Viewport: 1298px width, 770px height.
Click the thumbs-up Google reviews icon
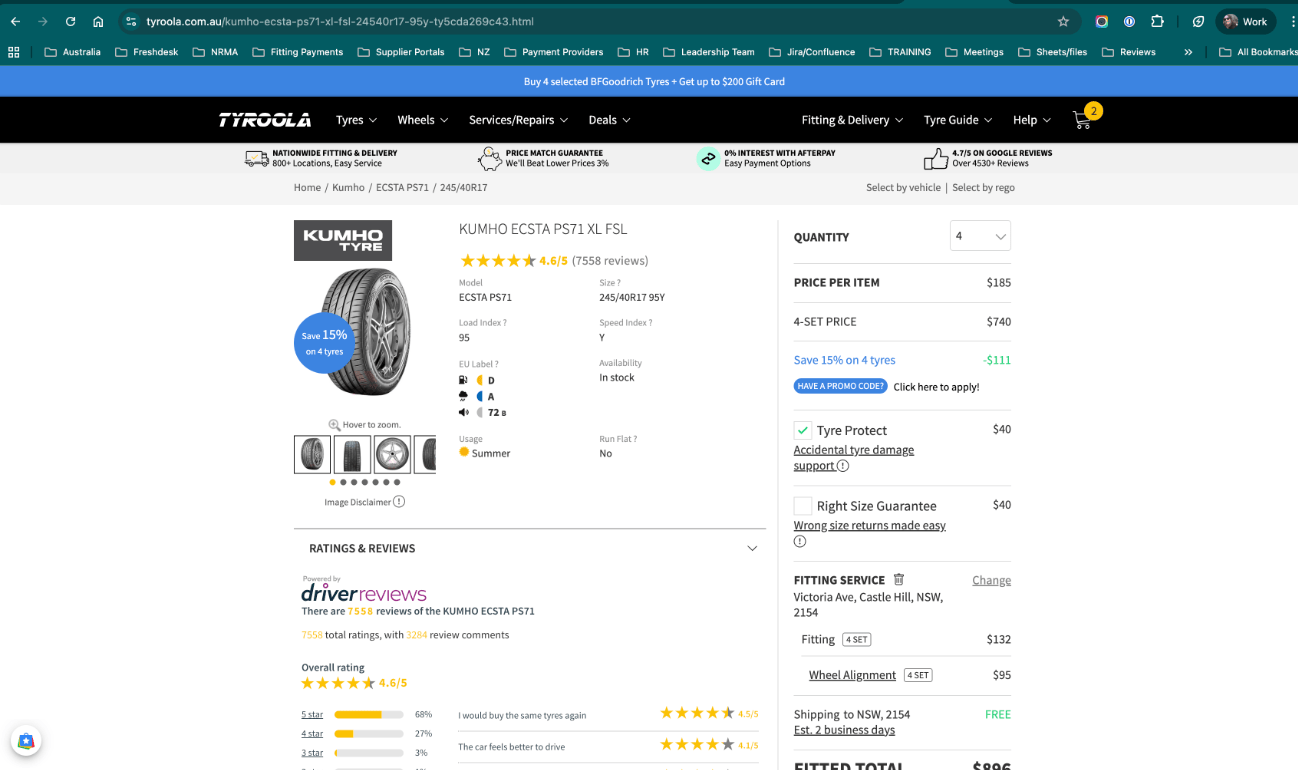(935, 158)
